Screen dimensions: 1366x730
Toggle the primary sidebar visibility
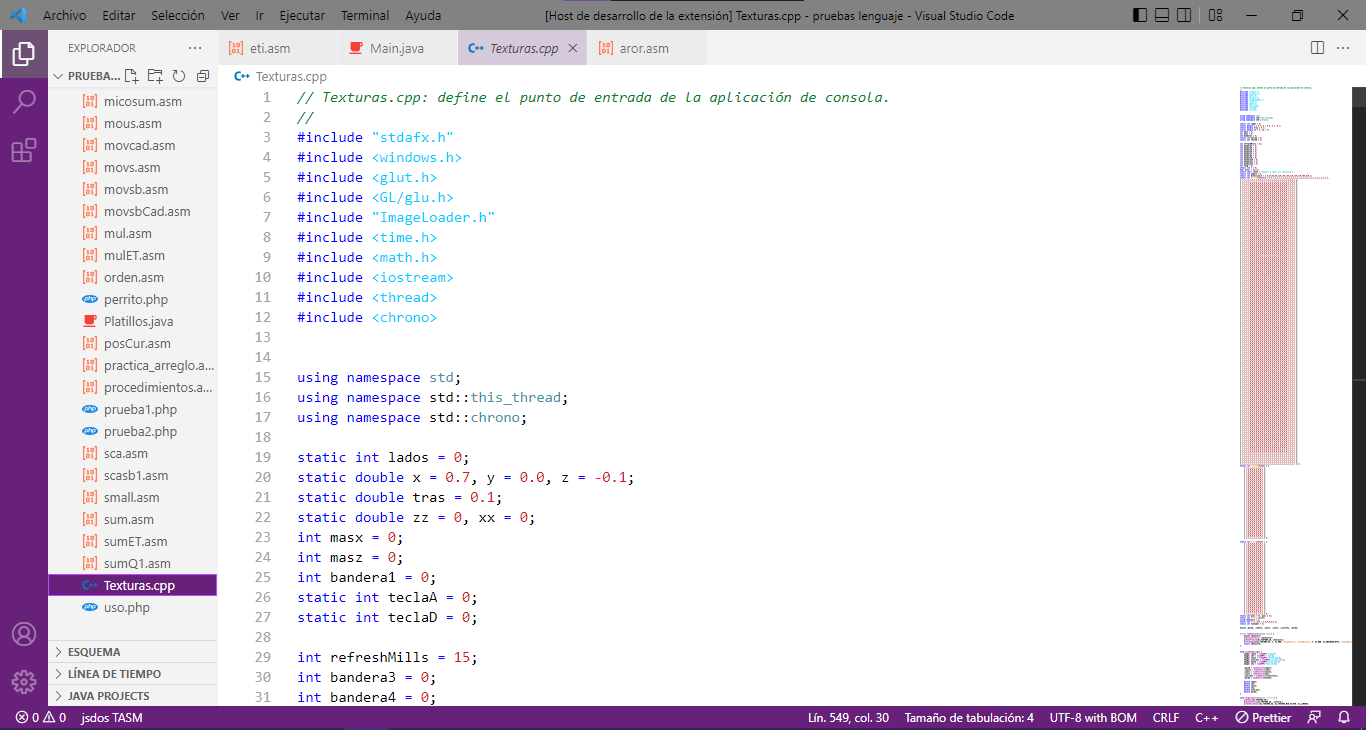(x=1138, y=15)
